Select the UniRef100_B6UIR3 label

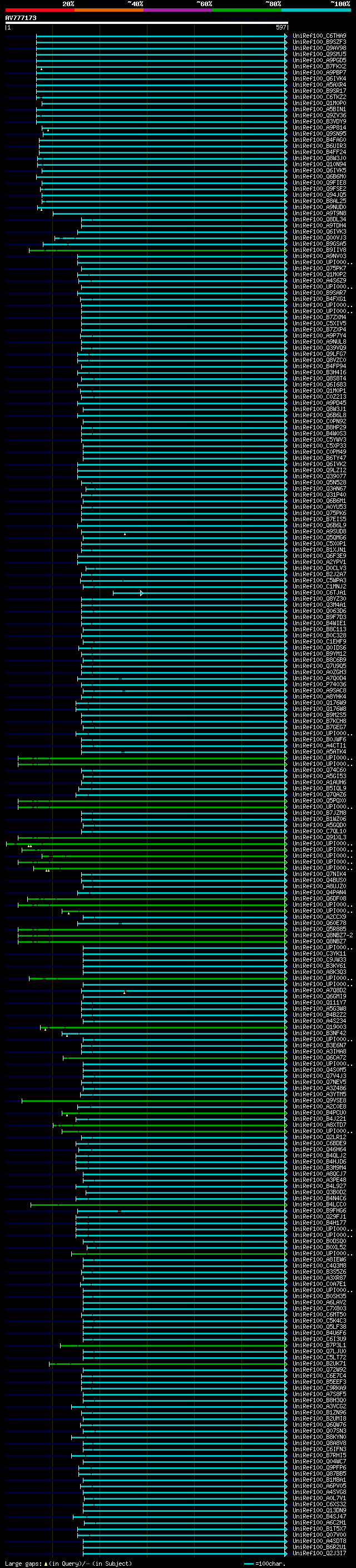pyautogui.click(x=319, y=146)
